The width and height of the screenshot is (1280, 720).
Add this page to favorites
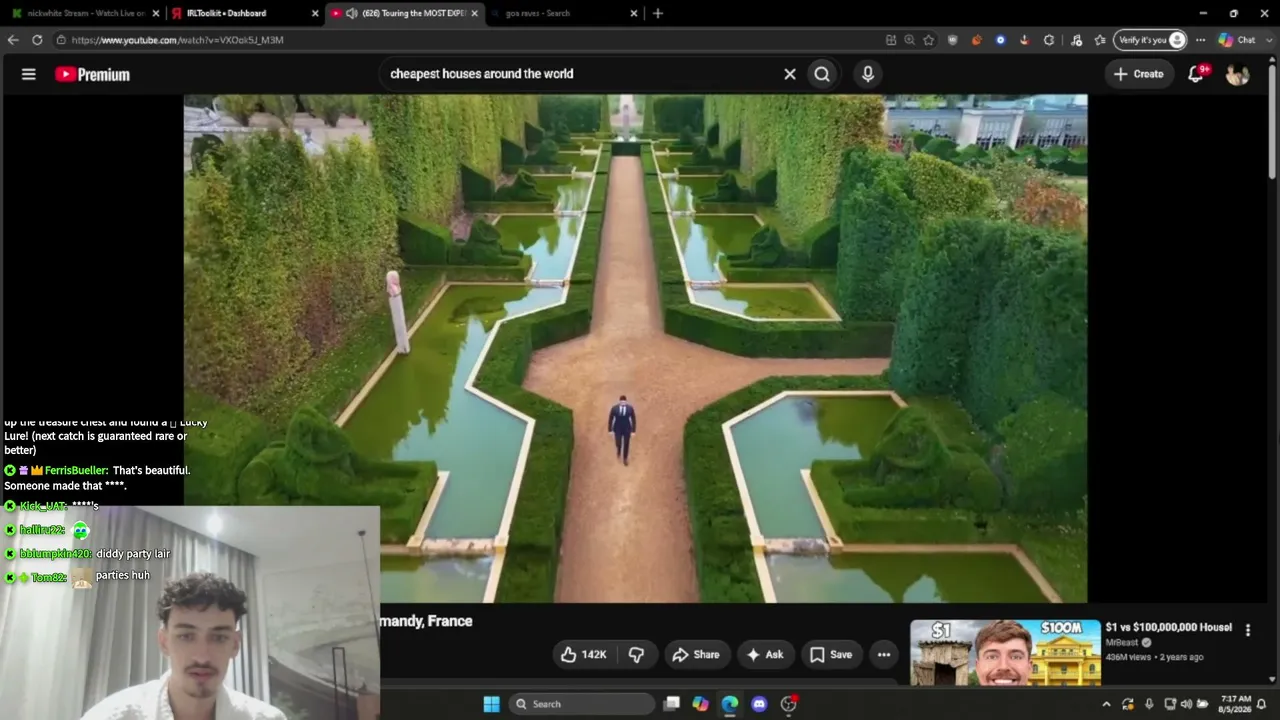pos(929,40)
